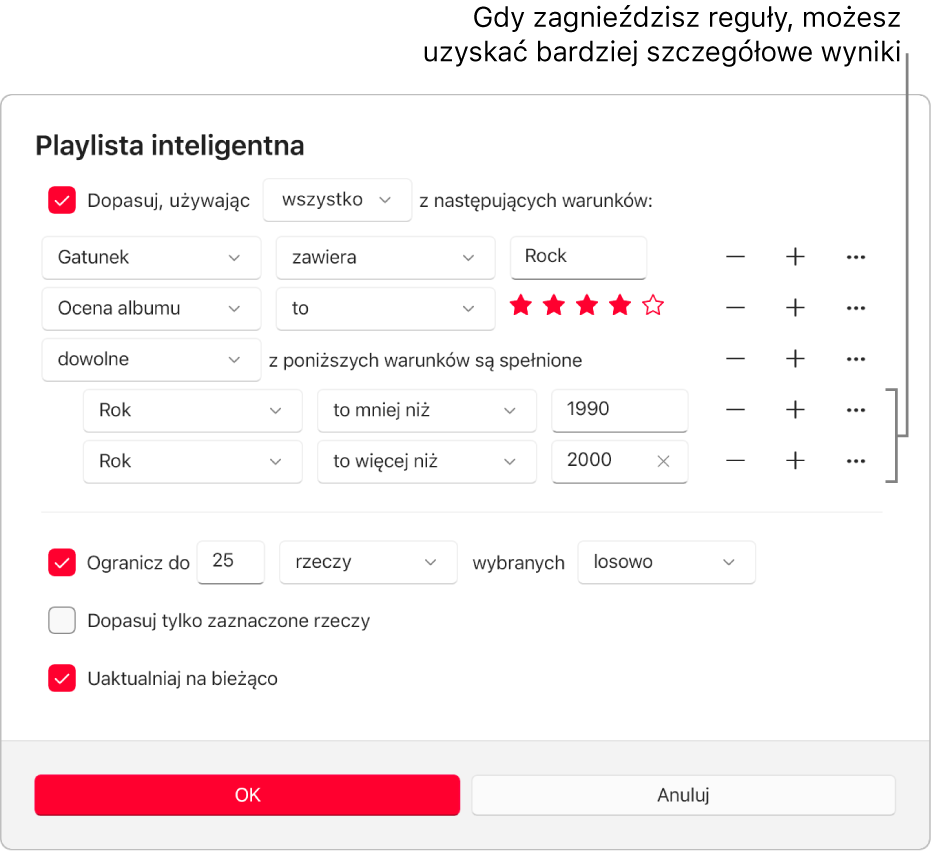Image resolution: width=934 pixels, height=851 pixels.
Task: Open more options for Gatunek rule
Action: click(855, 257)
